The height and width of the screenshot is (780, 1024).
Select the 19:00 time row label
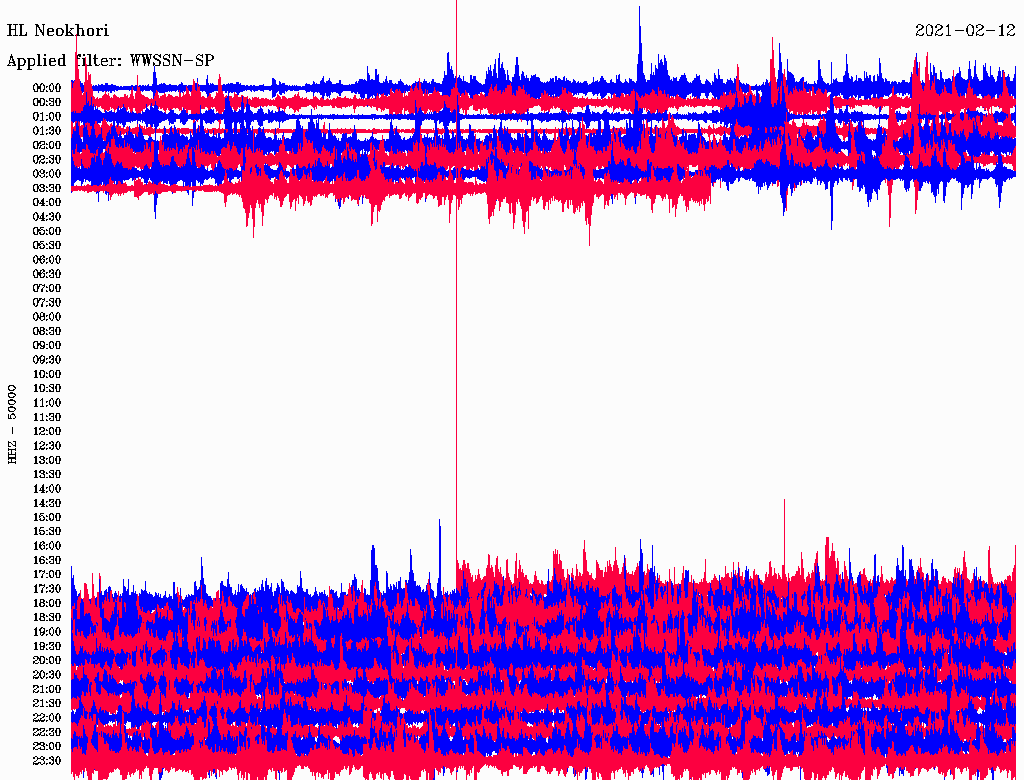click(47, 632)
